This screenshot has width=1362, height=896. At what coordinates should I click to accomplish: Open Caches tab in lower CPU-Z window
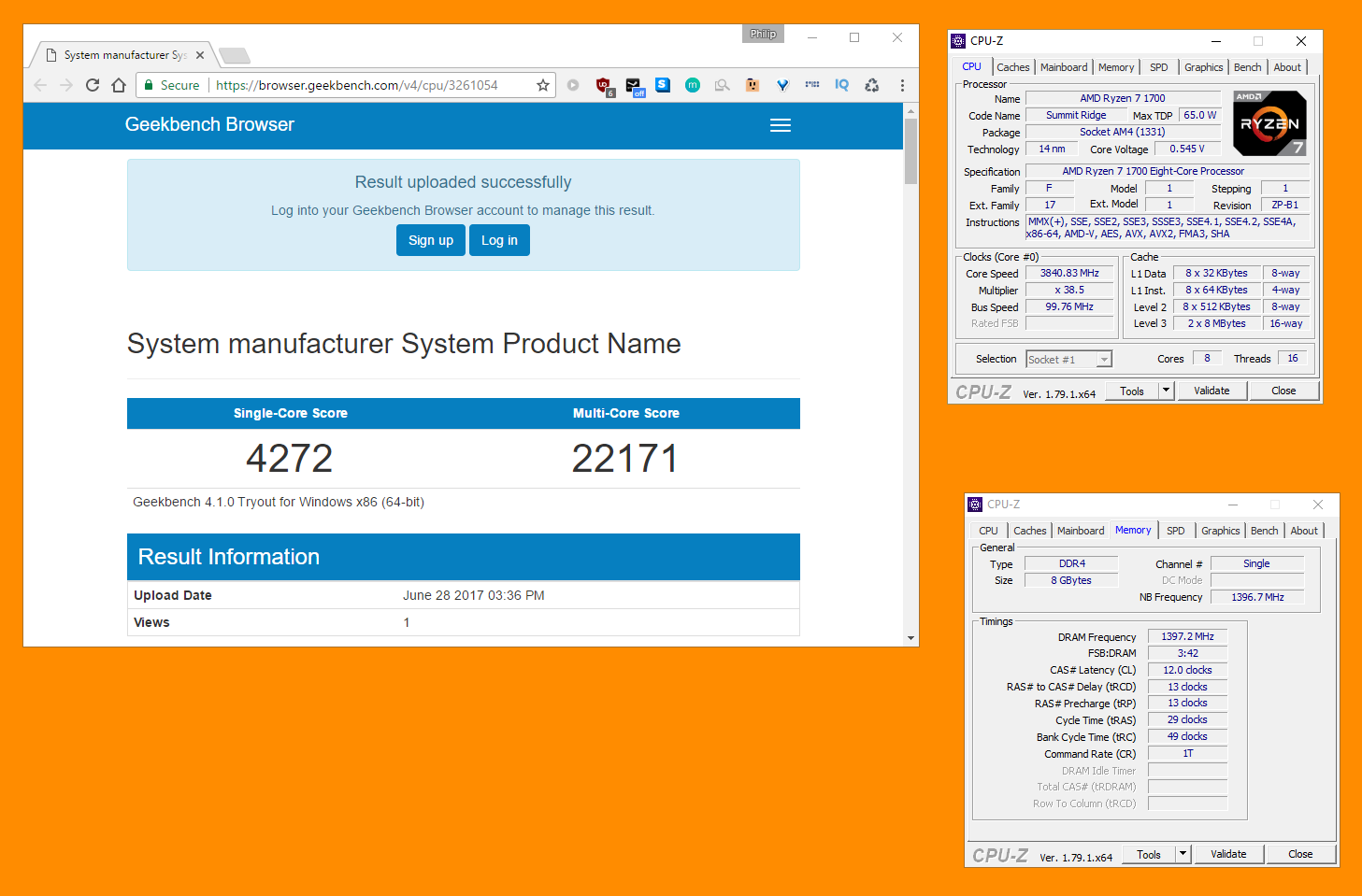(x=1030, y=531)
